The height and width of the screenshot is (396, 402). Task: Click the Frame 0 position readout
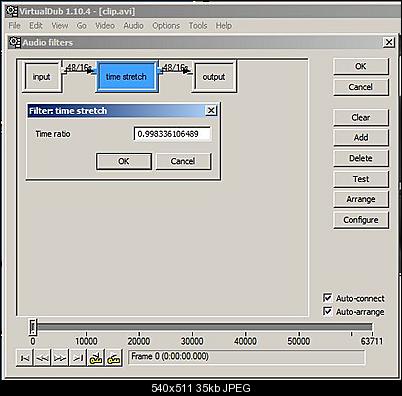pos(246,357)
